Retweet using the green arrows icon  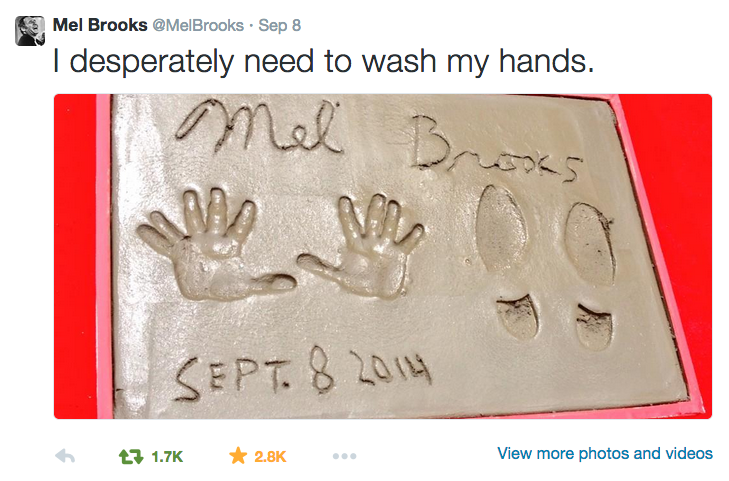(131, 456)
